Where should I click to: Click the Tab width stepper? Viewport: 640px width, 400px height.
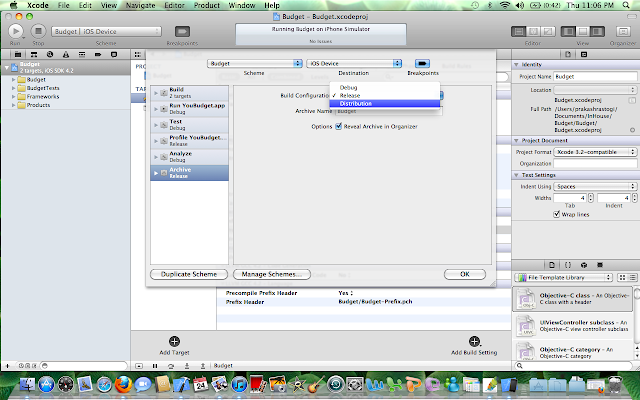(590, 198)
